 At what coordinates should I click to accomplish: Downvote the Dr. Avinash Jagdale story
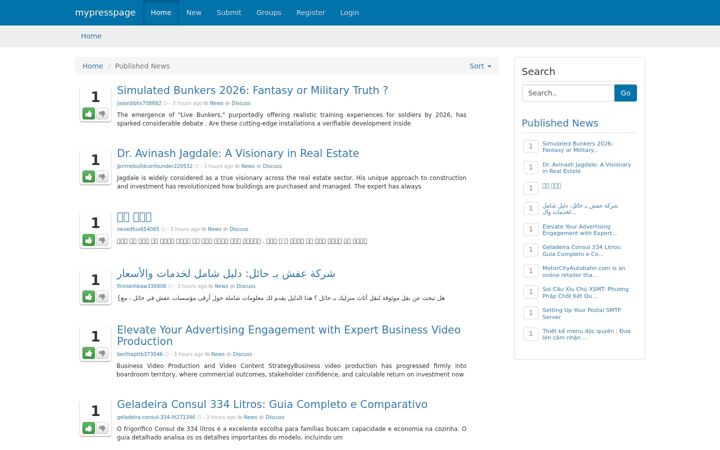coord(102,176)
